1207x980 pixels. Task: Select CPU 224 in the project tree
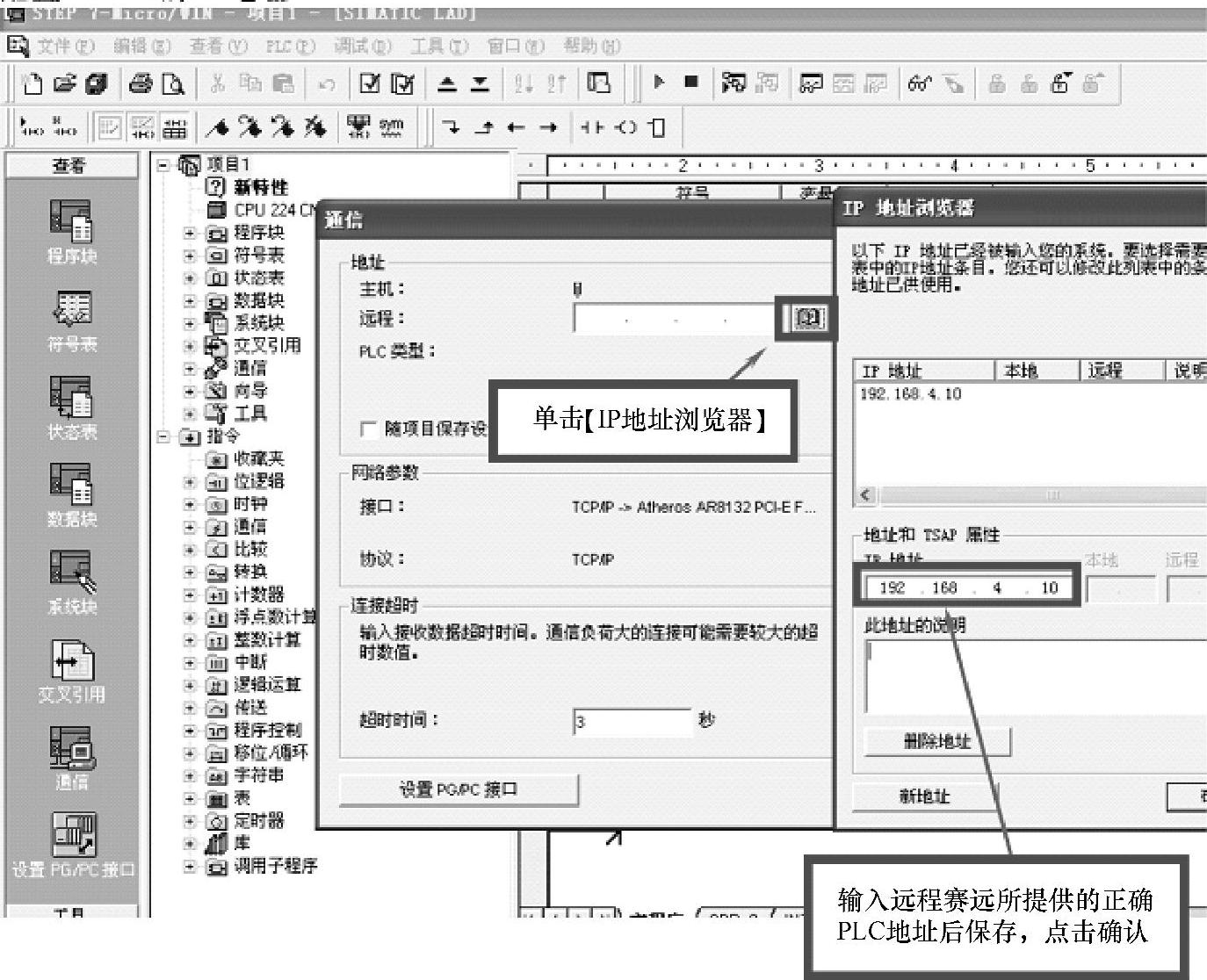tap(261, 210)
